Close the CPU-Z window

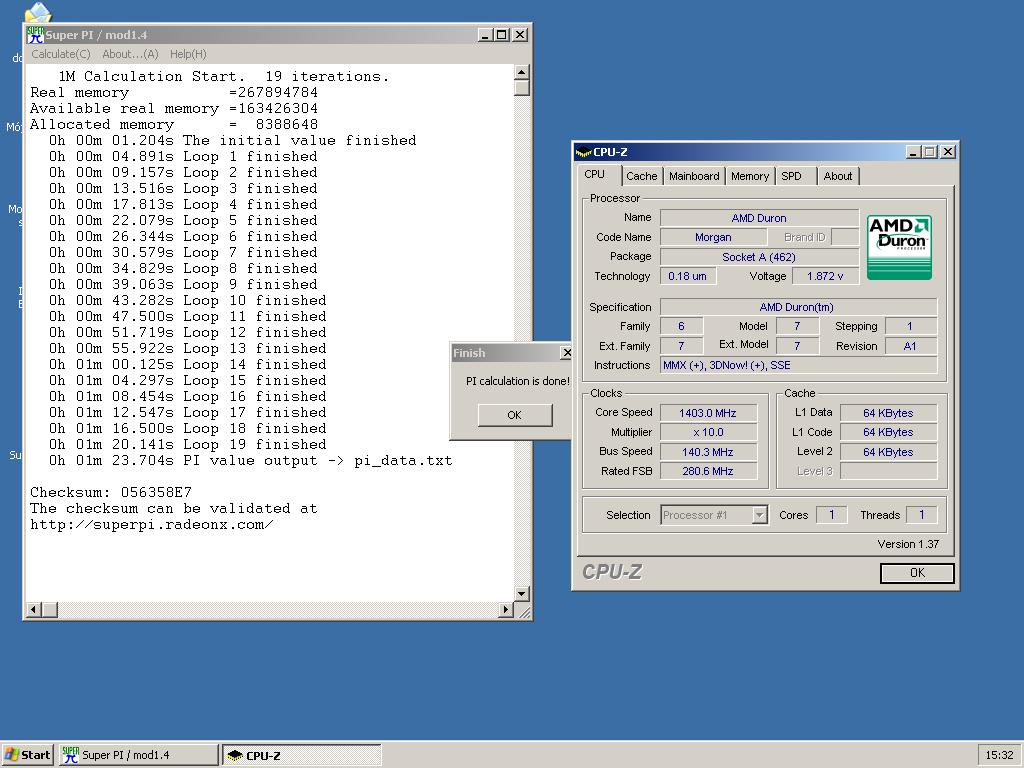click(x=948, y=152)
